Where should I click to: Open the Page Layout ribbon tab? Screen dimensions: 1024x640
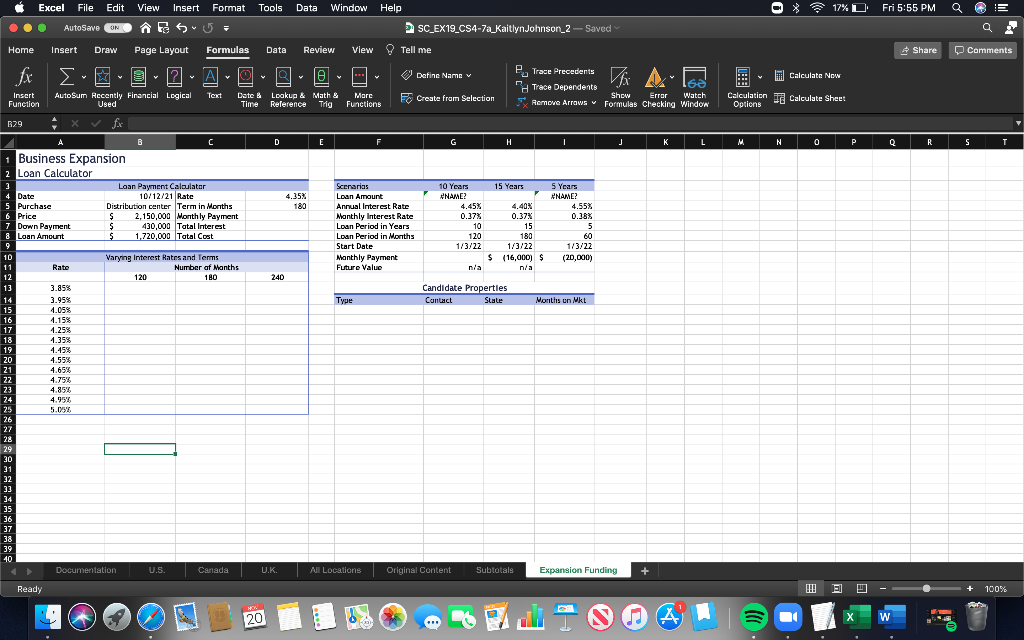click(161, 50)
